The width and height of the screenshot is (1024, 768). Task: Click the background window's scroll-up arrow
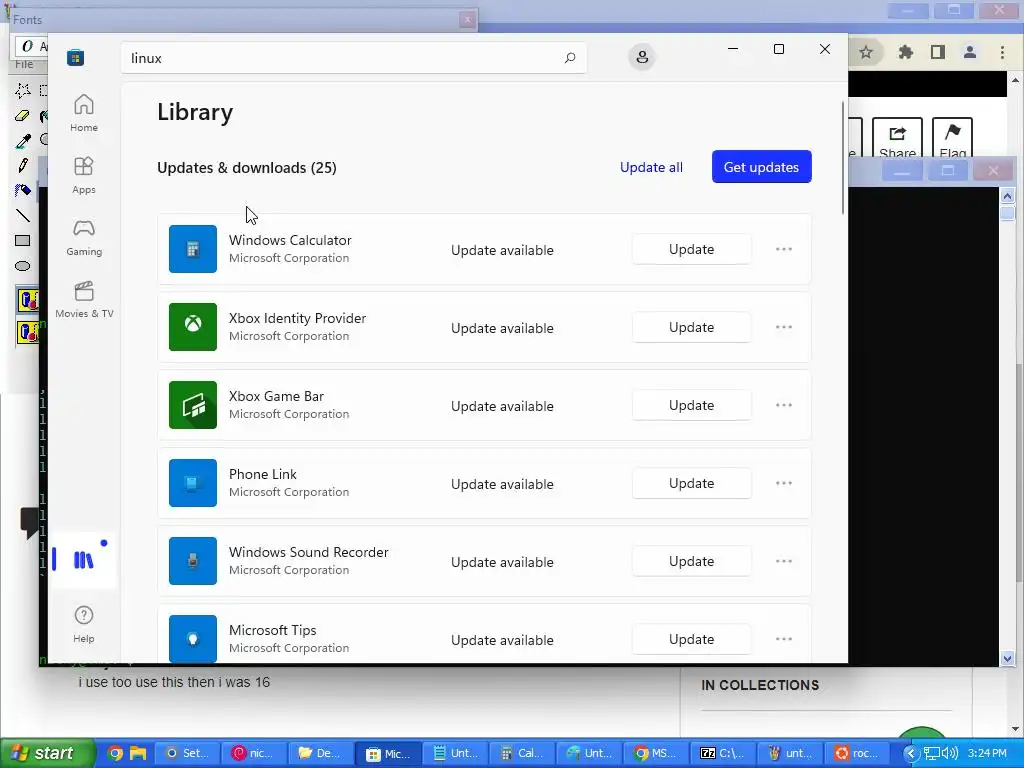(x=1007, y=196)
